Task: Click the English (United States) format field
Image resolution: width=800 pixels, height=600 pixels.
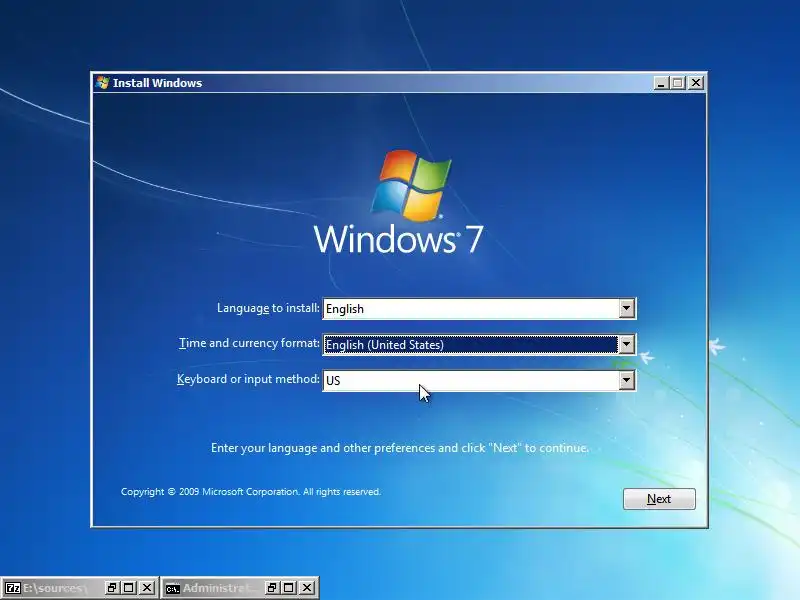Action: coord(479,344)
